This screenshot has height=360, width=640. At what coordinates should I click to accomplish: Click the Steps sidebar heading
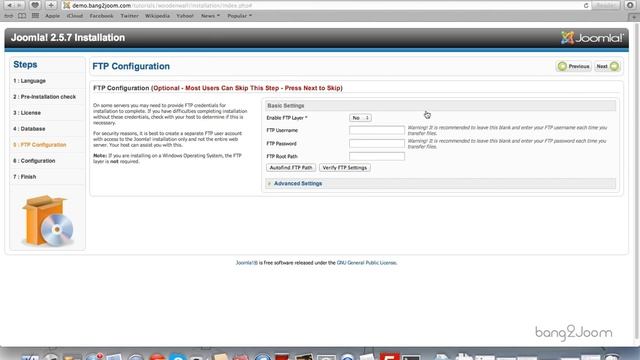click(x=25, y=64)
